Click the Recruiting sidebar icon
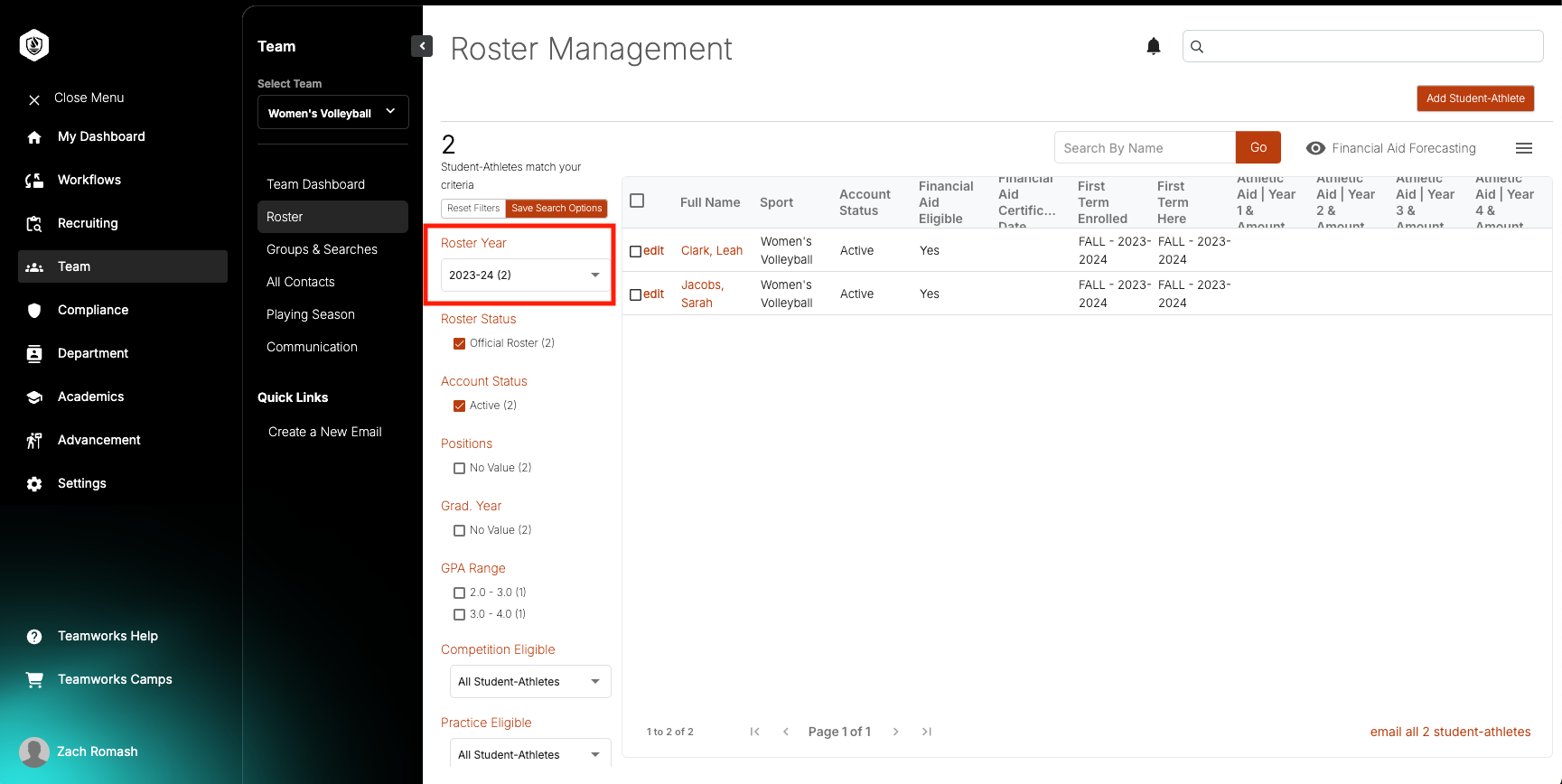The height and width of the screenshot is (784, 1562). coord(34,224)
